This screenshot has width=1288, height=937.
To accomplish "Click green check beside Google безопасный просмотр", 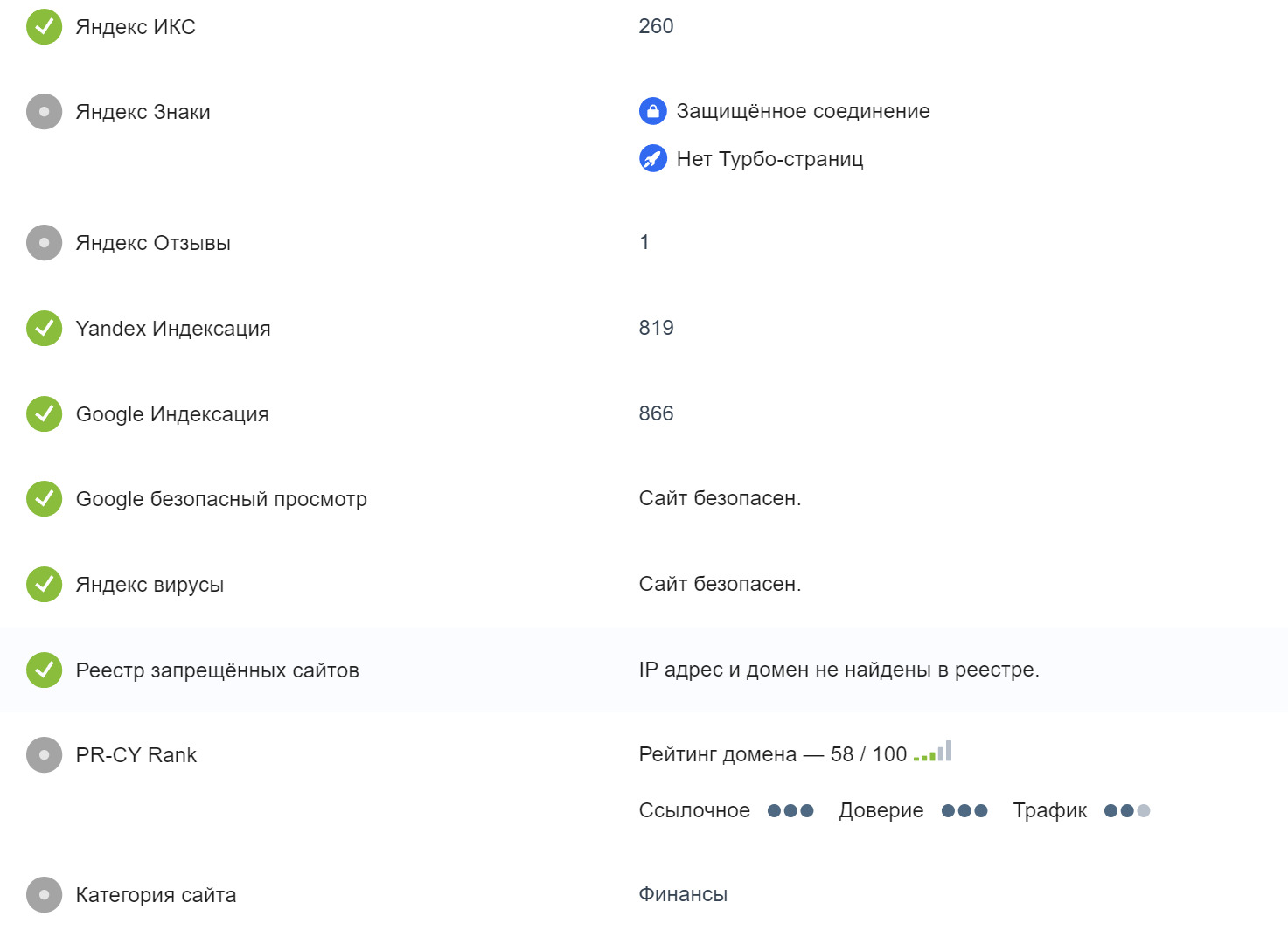I will point(44,499).
